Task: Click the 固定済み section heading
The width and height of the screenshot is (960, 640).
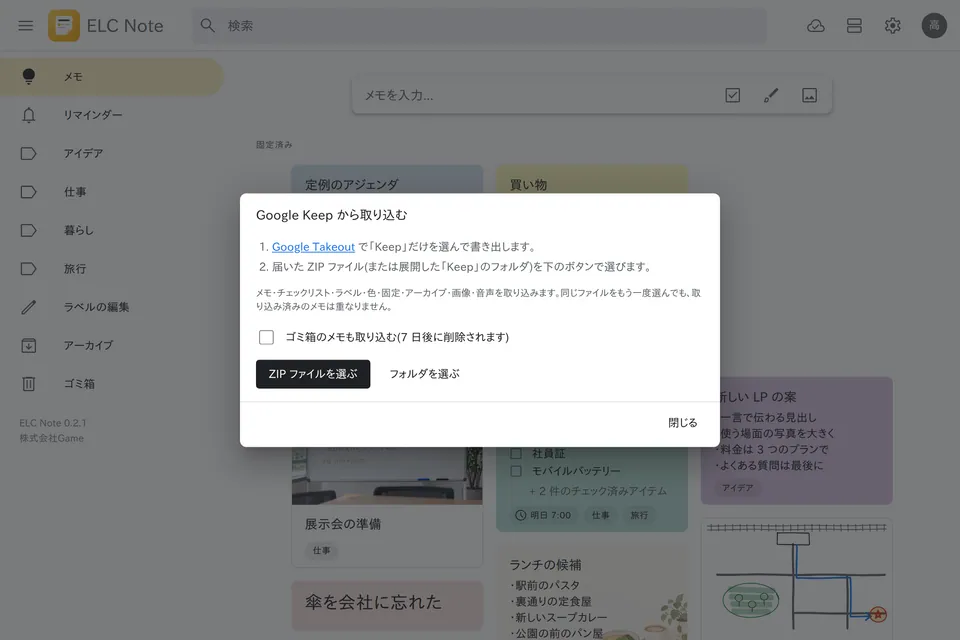Action: click(x=274, y=145)
